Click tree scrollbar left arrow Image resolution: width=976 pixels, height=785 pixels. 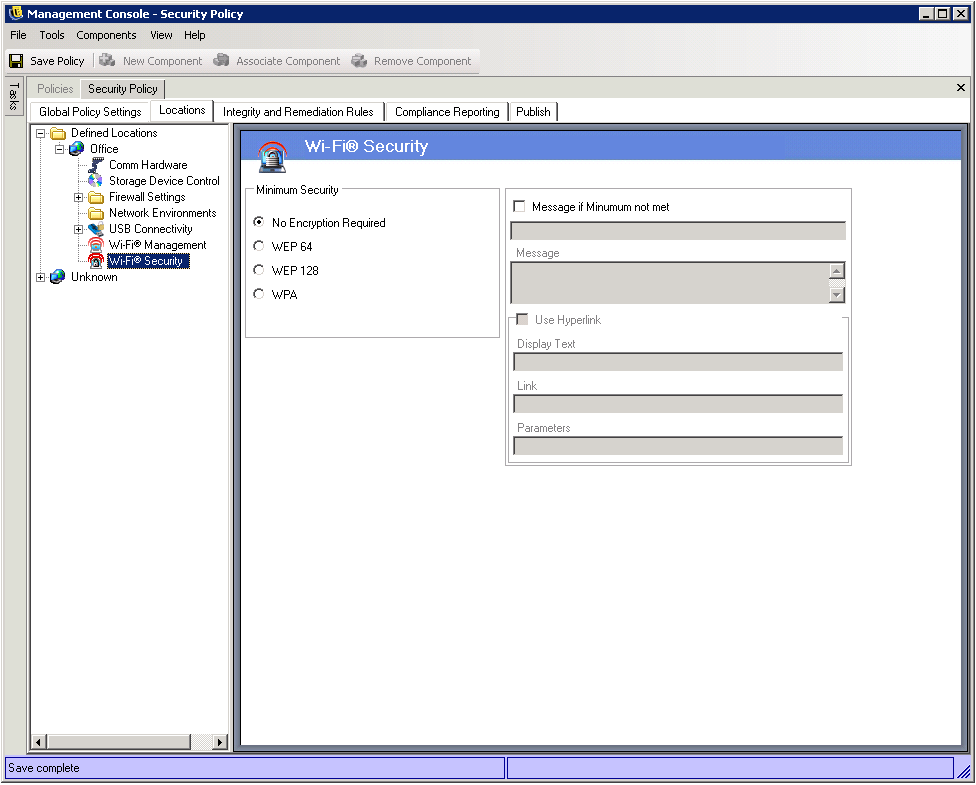(39, 741)
